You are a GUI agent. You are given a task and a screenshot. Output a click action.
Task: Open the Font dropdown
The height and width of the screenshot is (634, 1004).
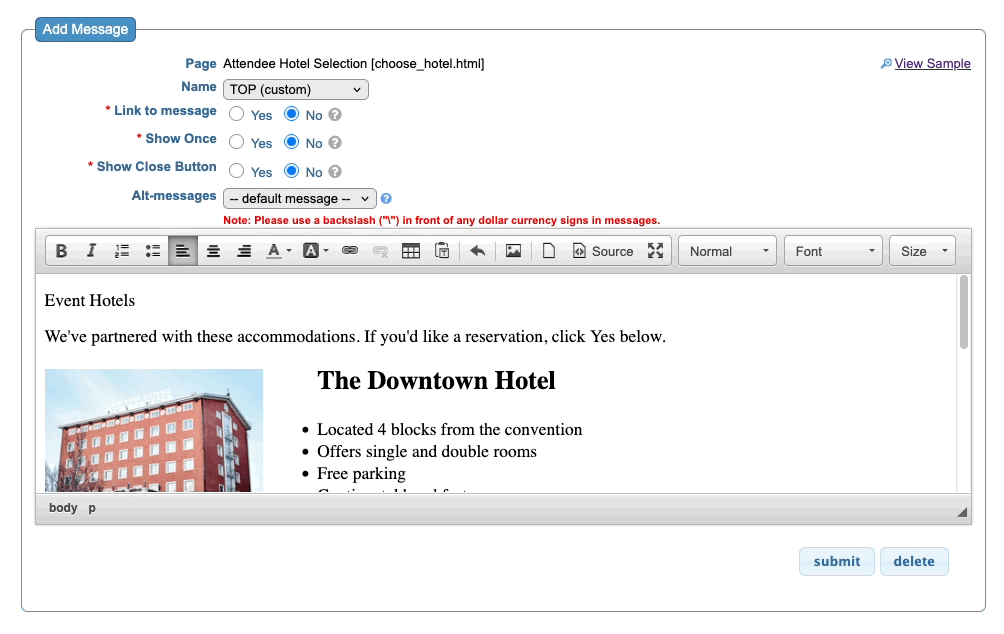click(x=834, y=251)
